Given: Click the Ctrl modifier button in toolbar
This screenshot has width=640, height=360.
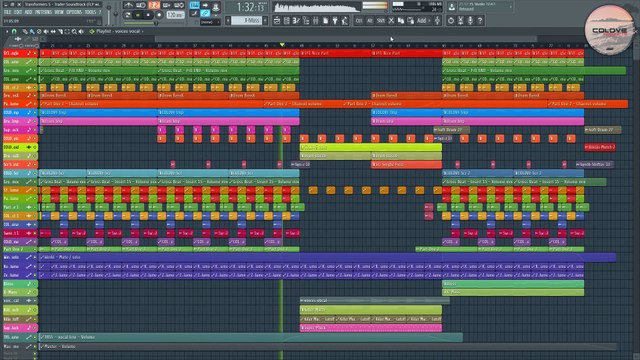Looking at the screenshot, I should [x=359, y=20].
